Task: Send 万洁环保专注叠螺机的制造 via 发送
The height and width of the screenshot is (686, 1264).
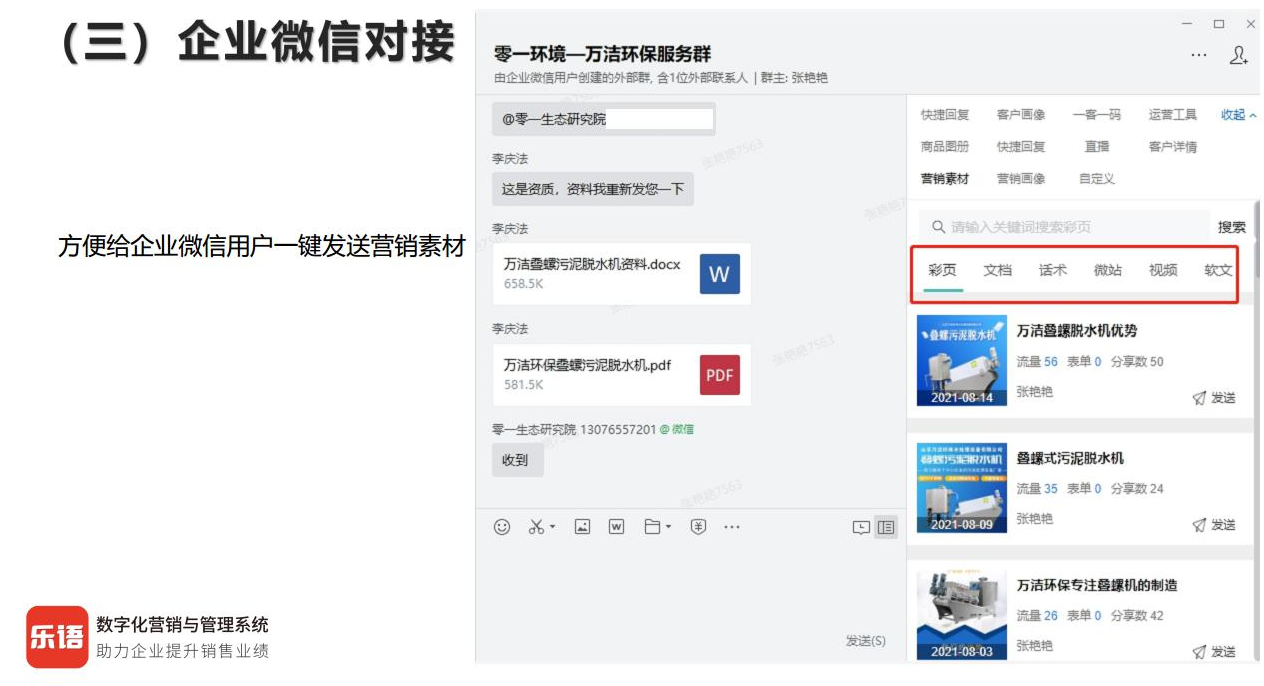Action: (x=1214, y=652)
